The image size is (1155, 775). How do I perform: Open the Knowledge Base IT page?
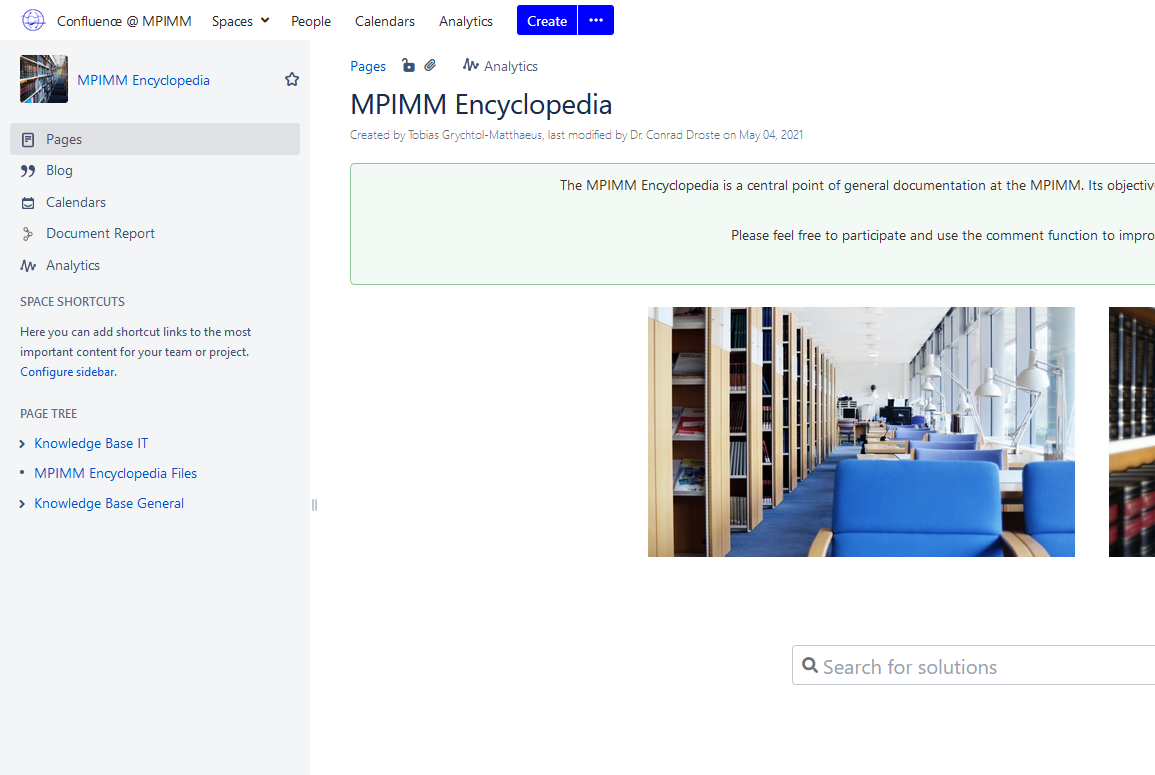91,443
